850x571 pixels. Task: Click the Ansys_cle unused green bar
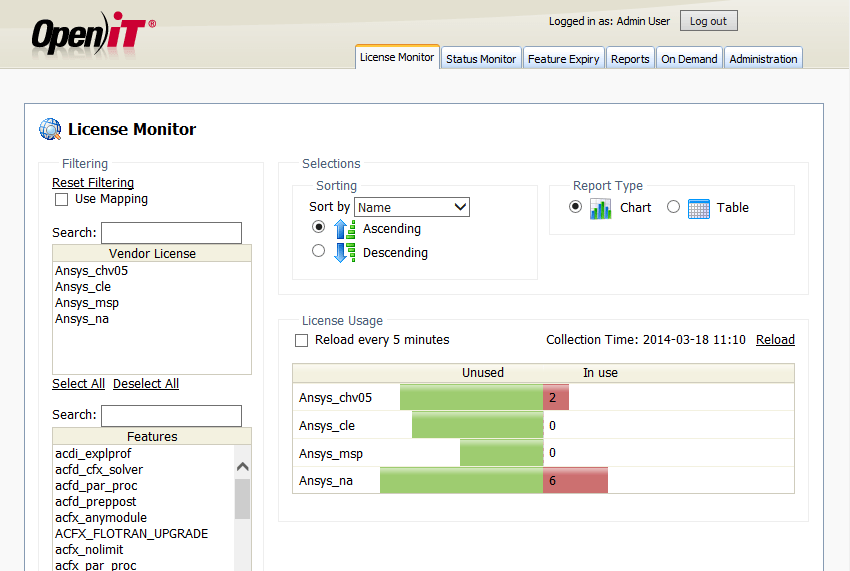tap(478, 425)
